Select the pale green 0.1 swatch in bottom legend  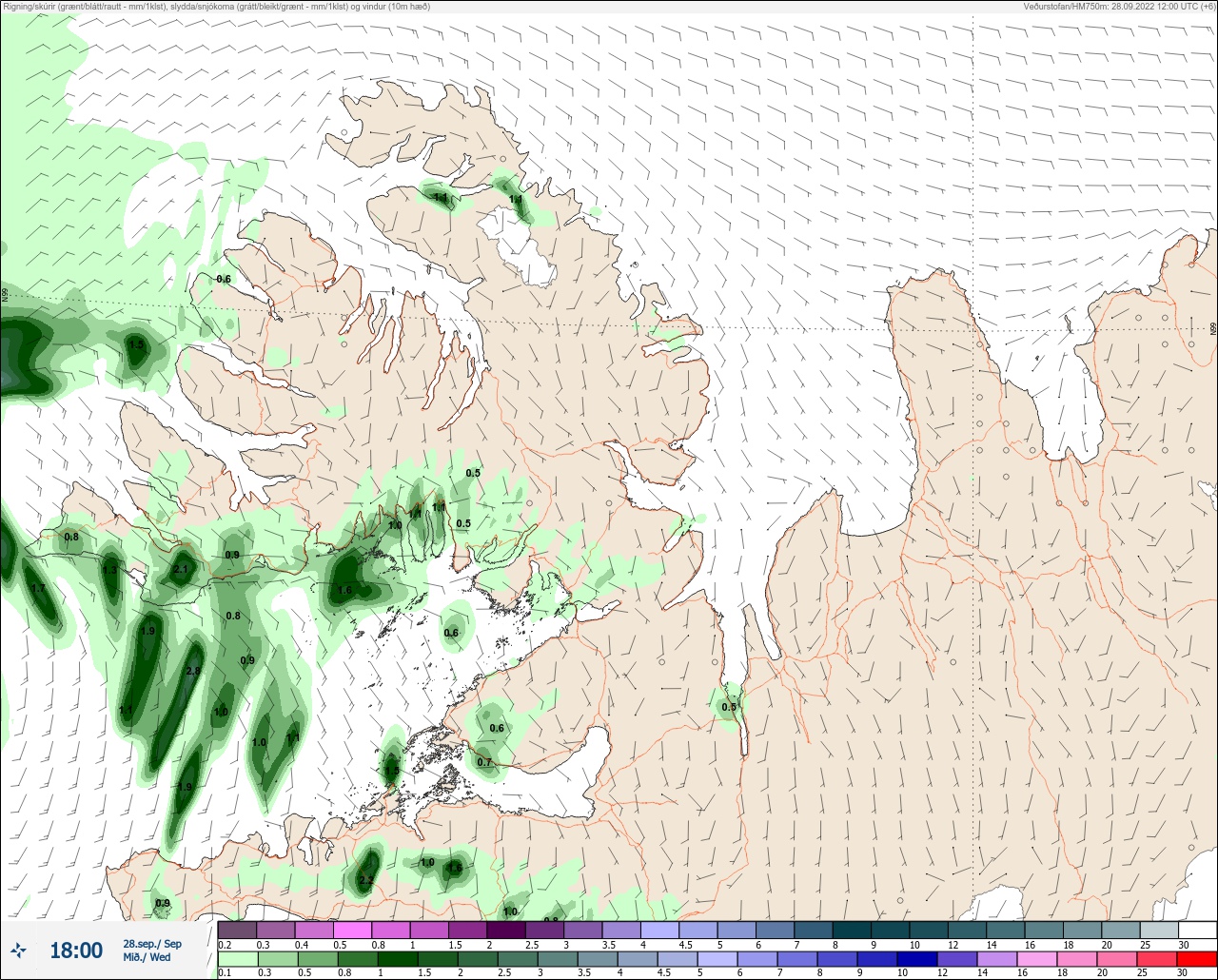tap(238, 958)
